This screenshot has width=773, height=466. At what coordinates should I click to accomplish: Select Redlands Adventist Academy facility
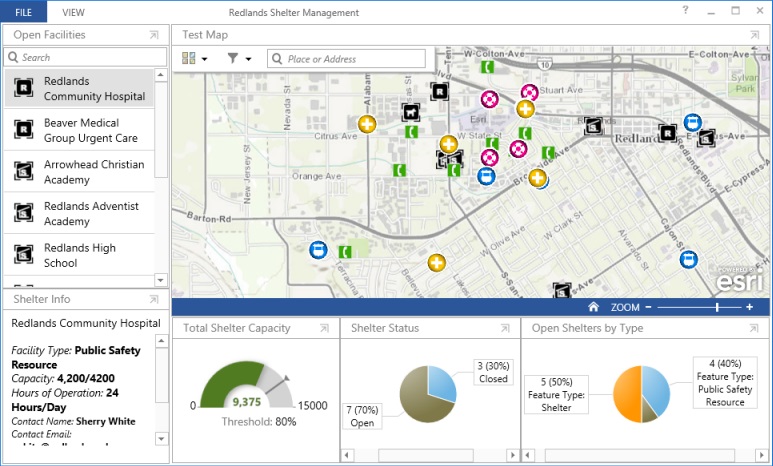79,213
